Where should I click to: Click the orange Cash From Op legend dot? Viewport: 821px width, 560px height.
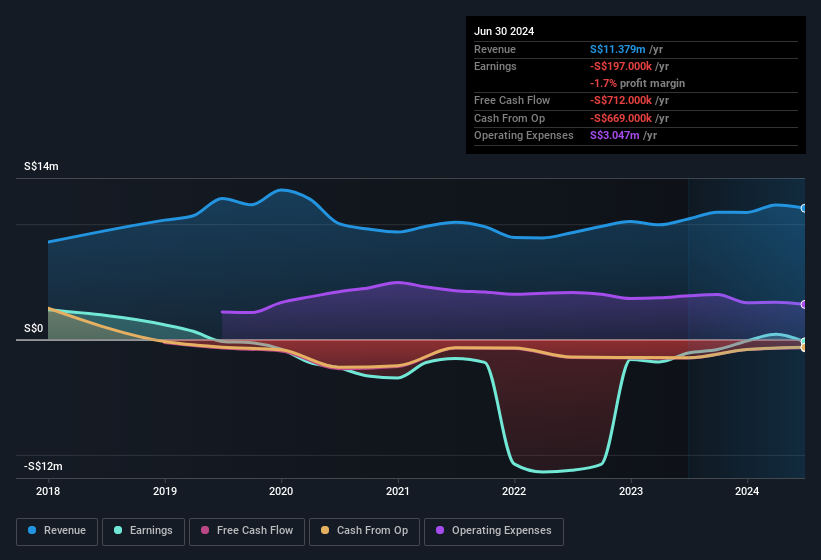pyautogui.click(x=325, y=530)
